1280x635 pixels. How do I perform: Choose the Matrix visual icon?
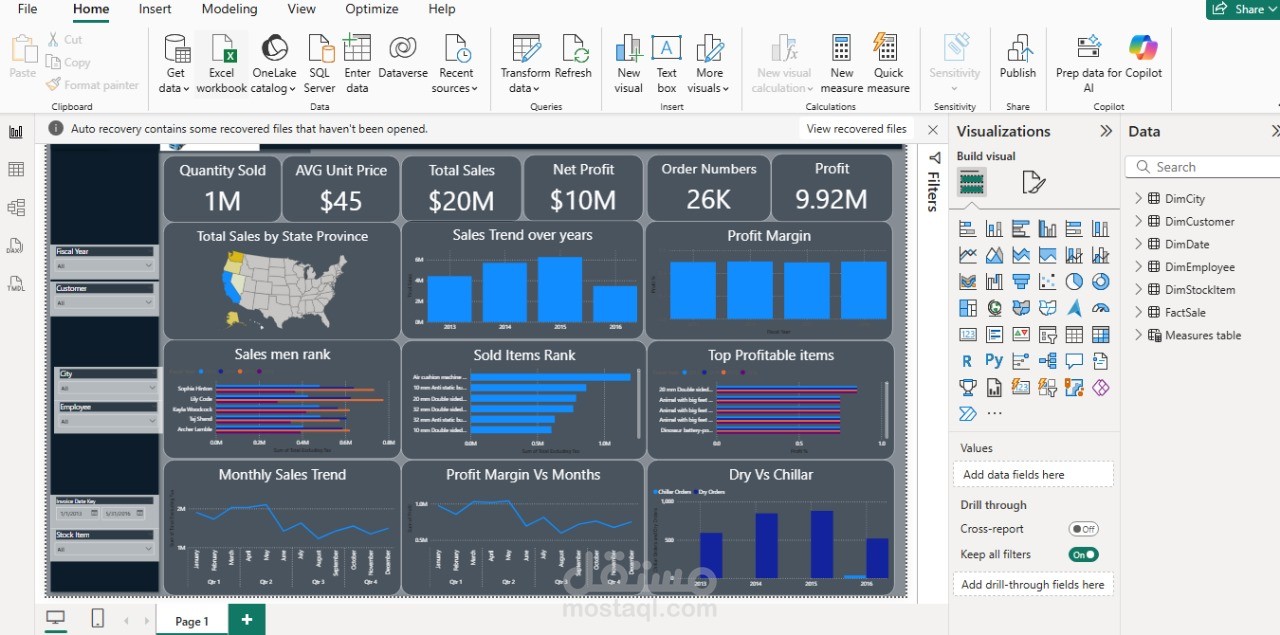[x=1101, y=335]
